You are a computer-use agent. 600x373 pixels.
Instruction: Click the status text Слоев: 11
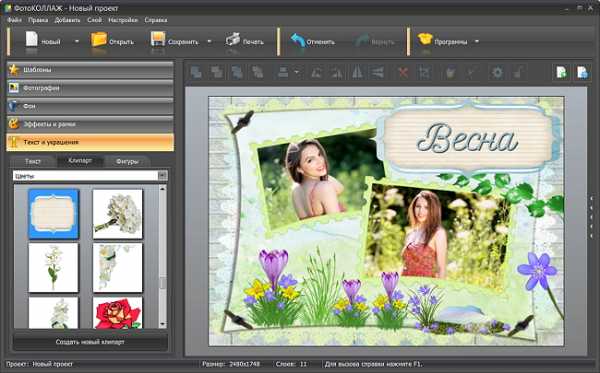click(291, 364)
